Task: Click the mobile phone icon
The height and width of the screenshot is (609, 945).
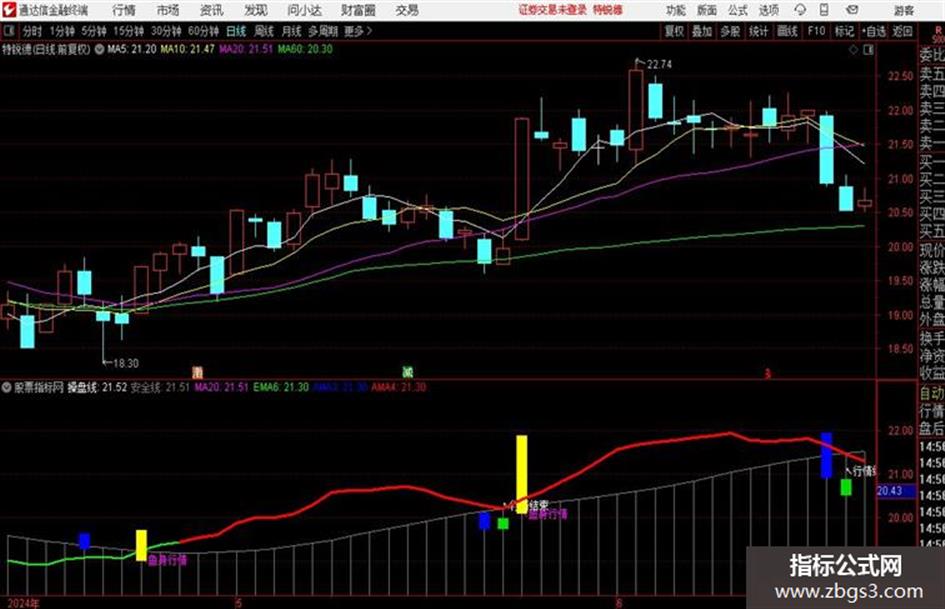Action: pyautogui.click(x=824, y=10)
